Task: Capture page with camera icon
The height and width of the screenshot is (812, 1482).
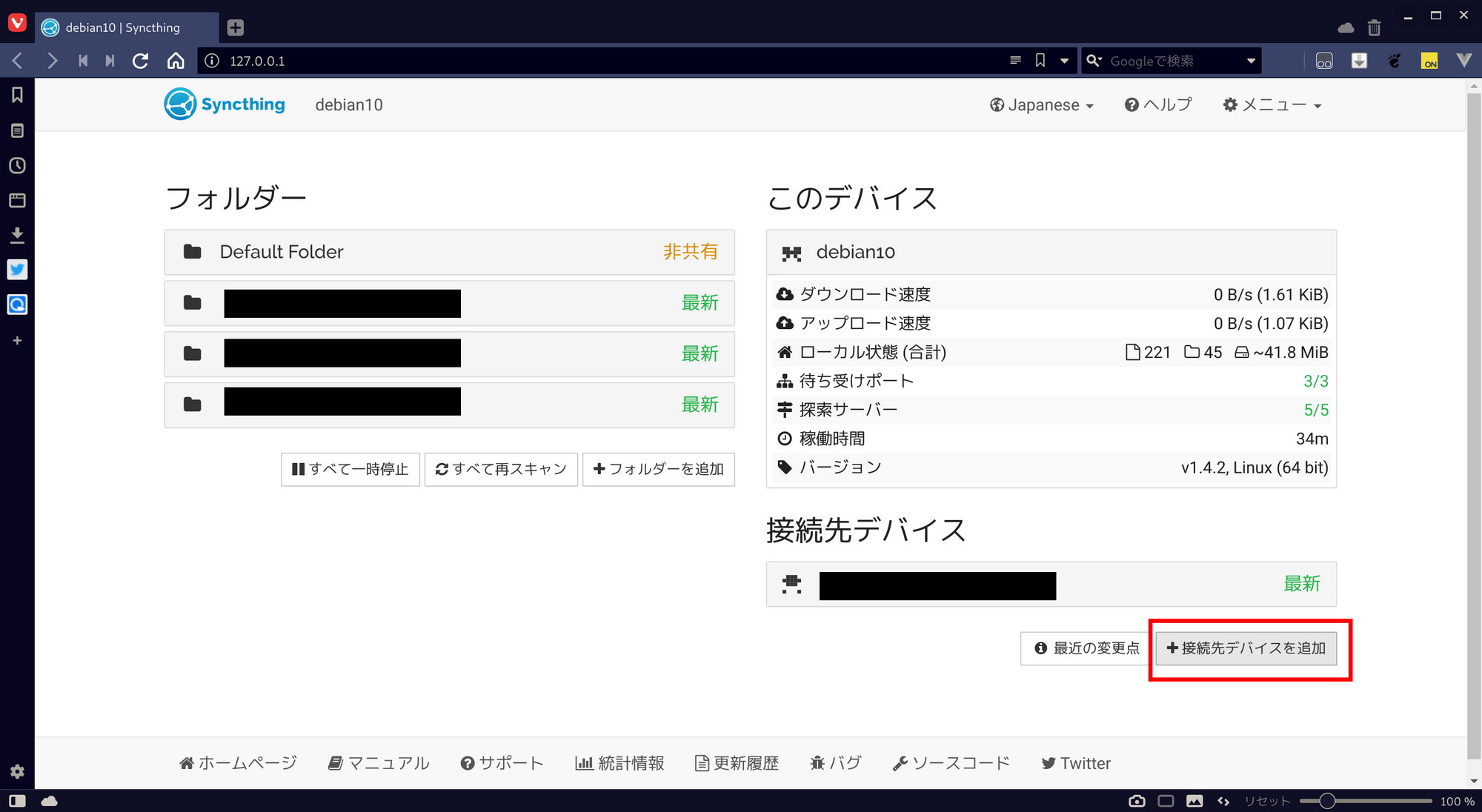Action: click(x=1137, y=801)
